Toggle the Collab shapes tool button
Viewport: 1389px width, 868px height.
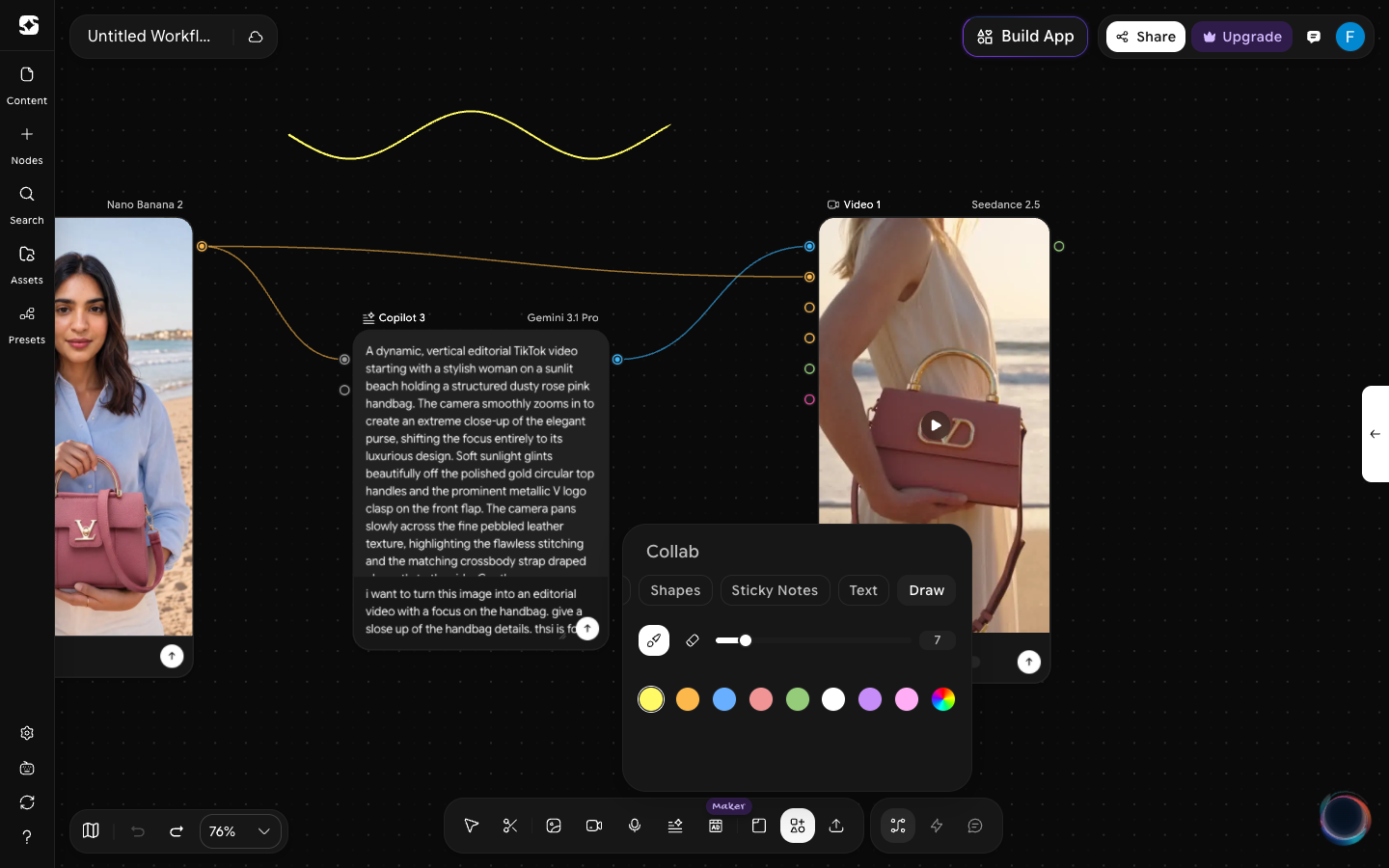tap(798, 826)
